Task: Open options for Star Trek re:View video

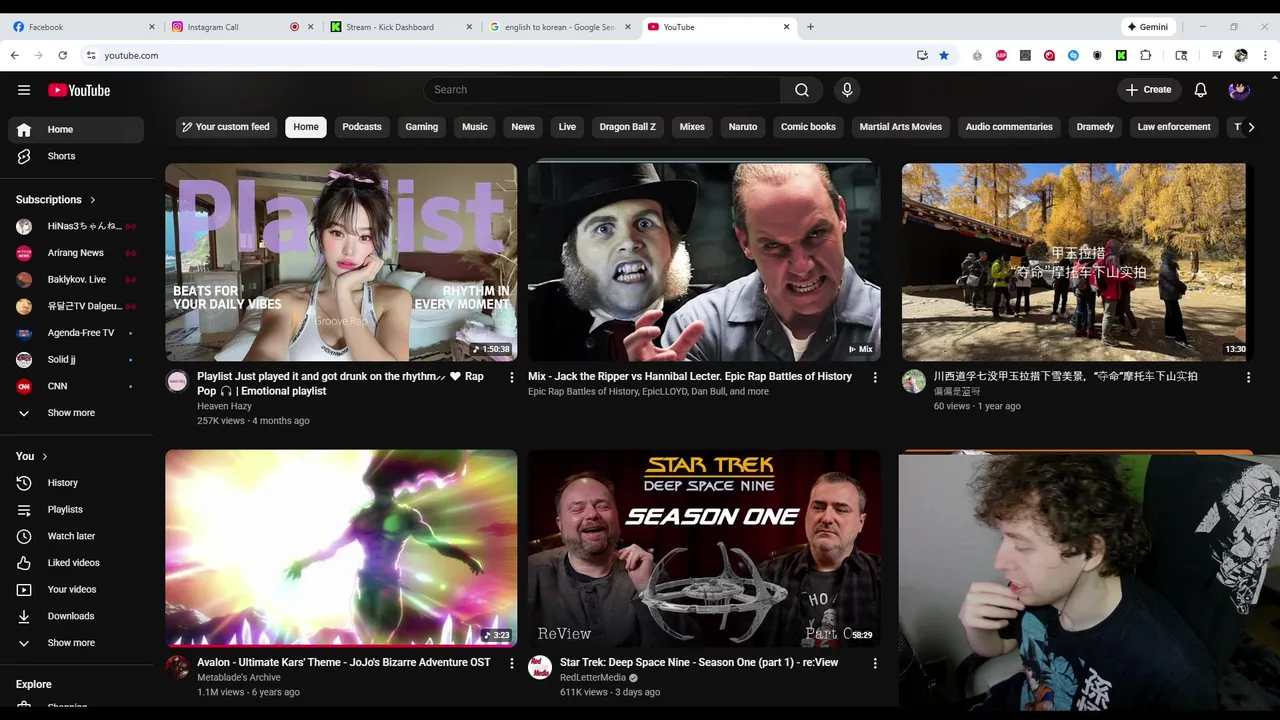Action: (875, 663)
